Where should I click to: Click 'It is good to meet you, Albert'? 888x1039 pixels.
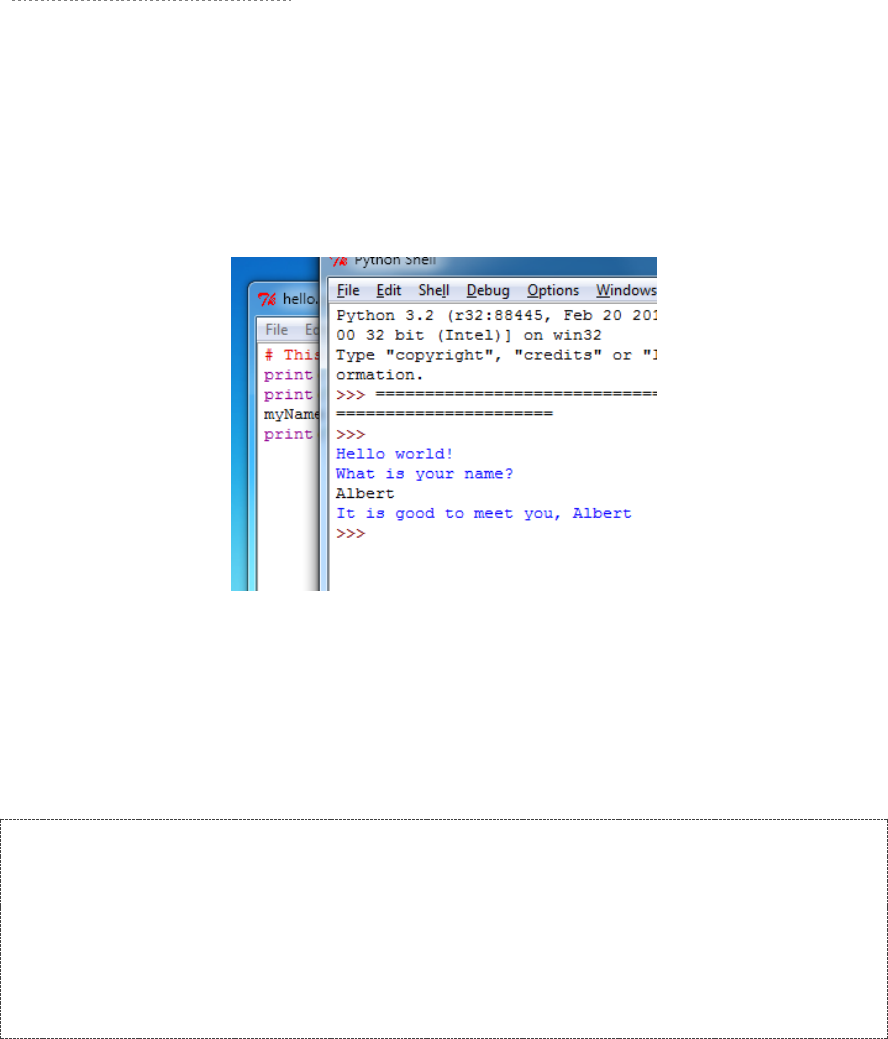(x=484, y=514)
